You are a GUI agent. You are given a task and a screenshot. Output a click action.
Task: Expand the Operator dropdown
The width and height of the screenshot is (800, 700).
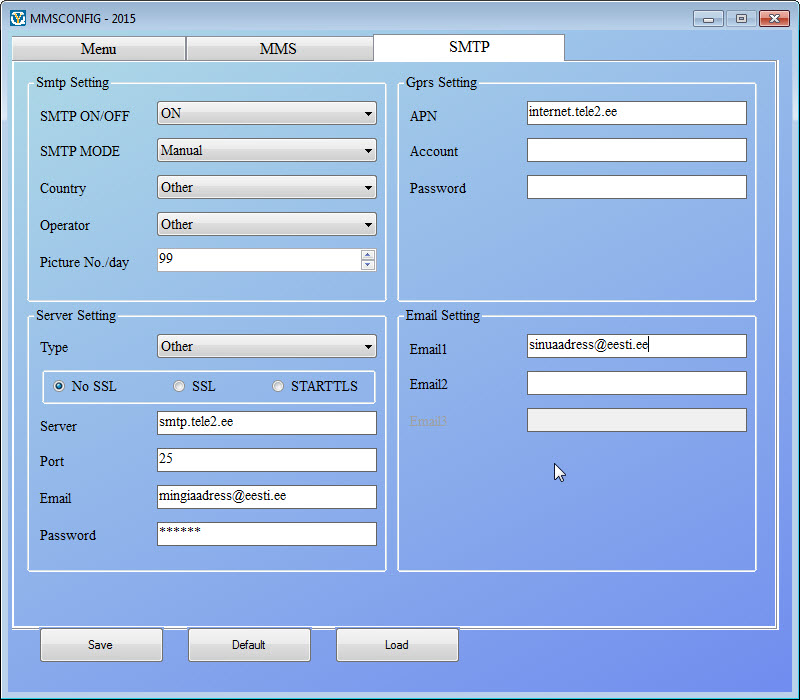(266, 224)
